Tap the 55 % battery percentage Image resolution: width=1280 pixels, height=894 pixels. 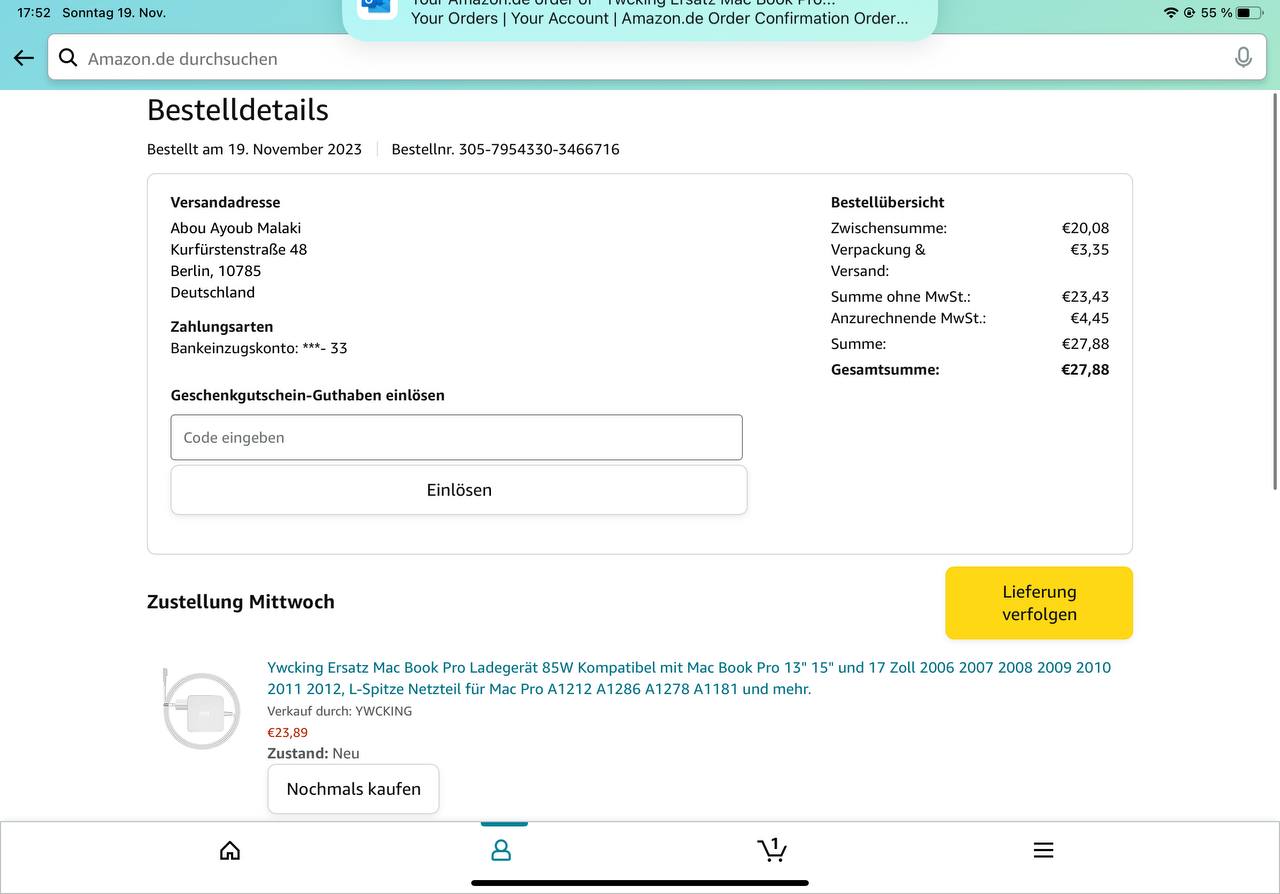point(1216,13)
